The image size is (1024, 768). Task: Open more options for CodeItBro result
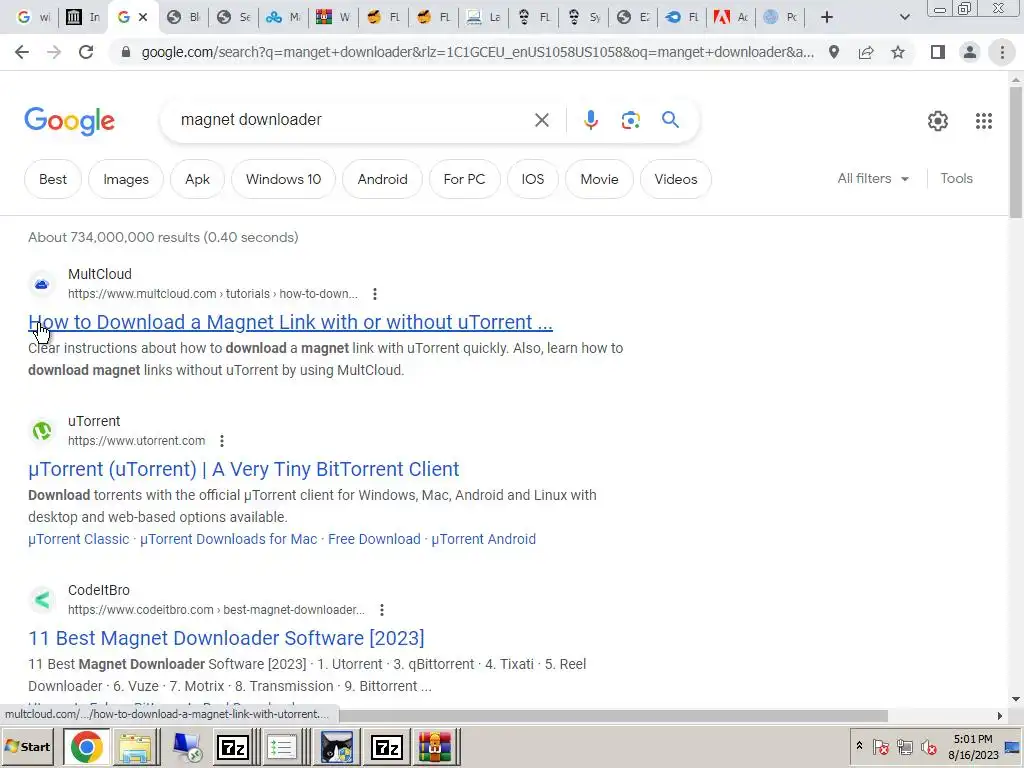(382, 610)
